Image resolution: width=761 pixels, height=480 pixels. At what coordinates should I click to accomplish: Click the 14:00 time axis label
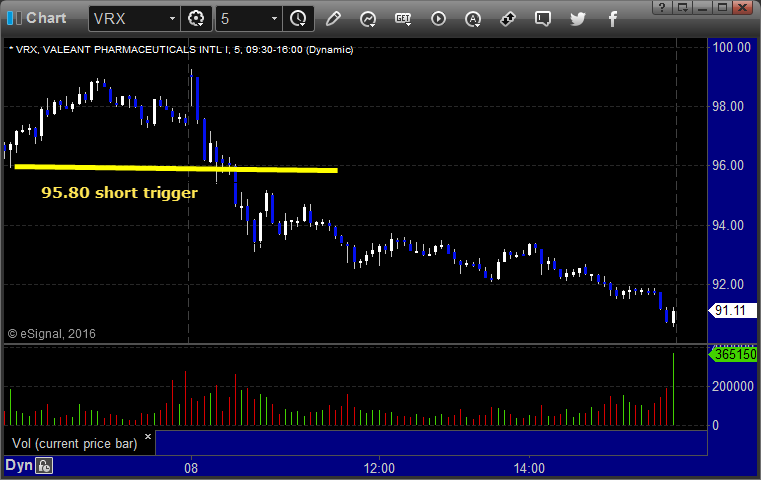pos(529,468)
